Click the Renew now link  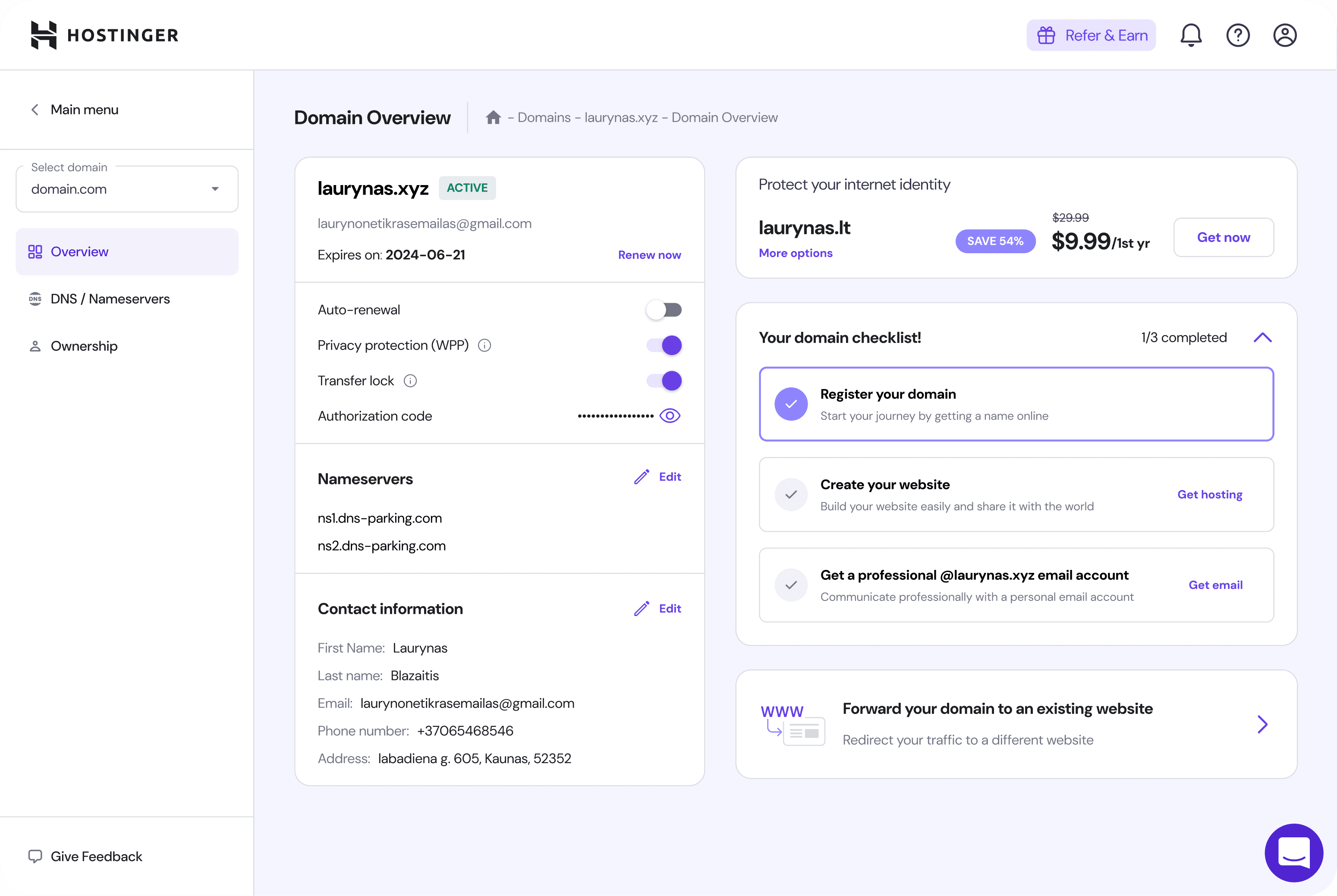click(x=649, y=255)
